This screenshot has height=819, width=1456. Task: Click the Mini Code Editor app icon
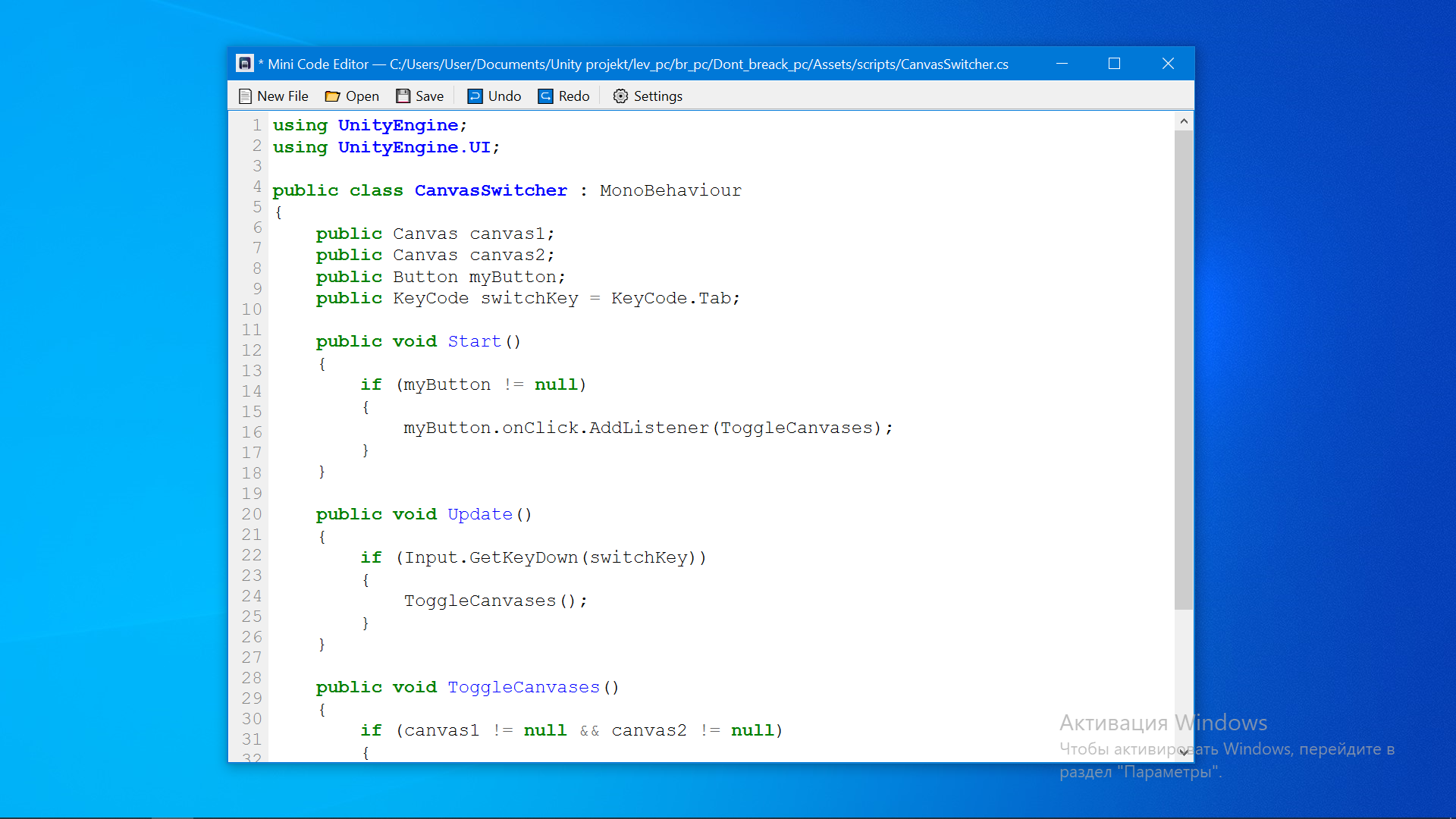(245, 64)
